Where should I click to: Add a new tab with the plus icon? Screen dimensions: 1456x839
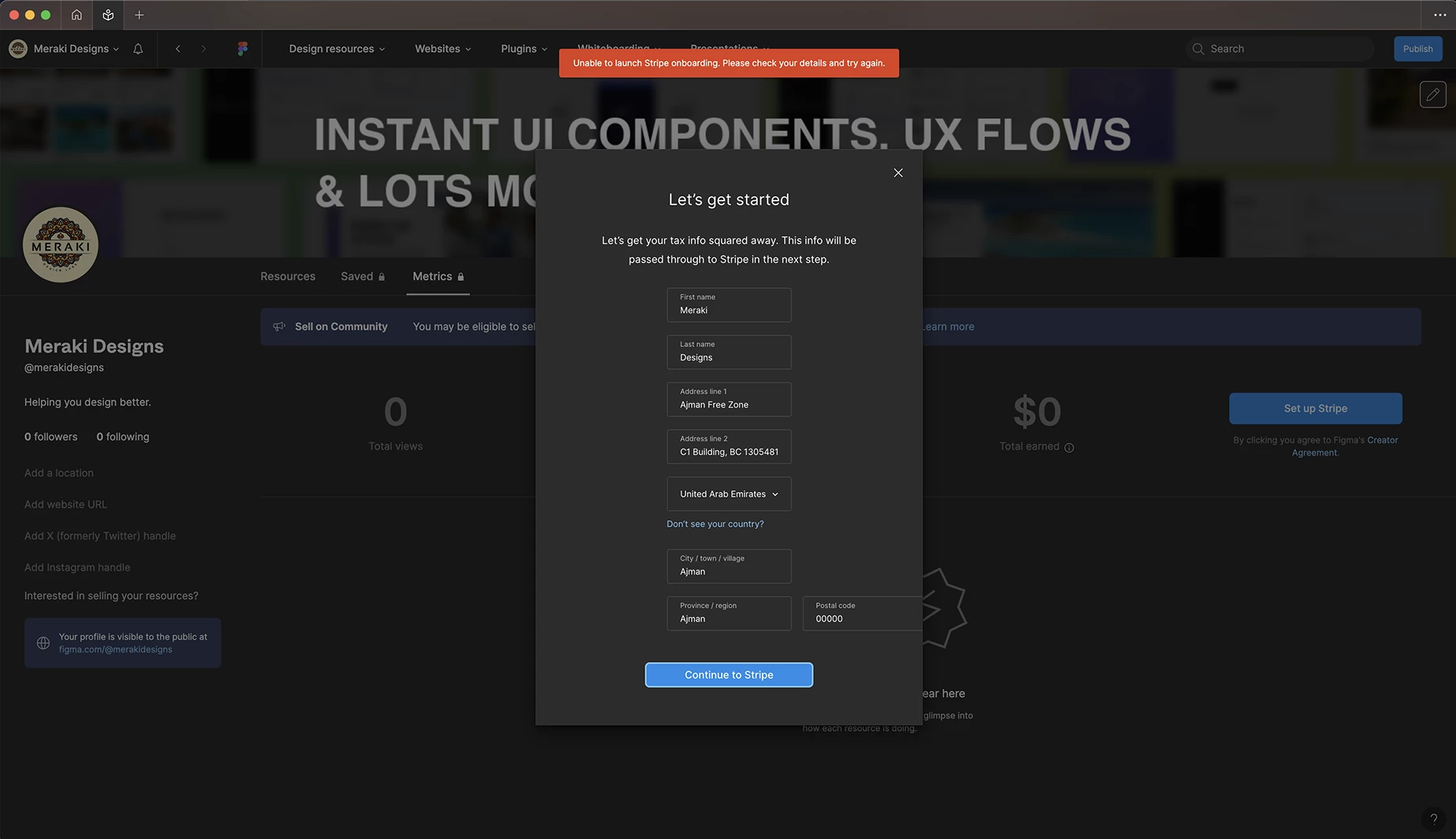click(139, 15)
